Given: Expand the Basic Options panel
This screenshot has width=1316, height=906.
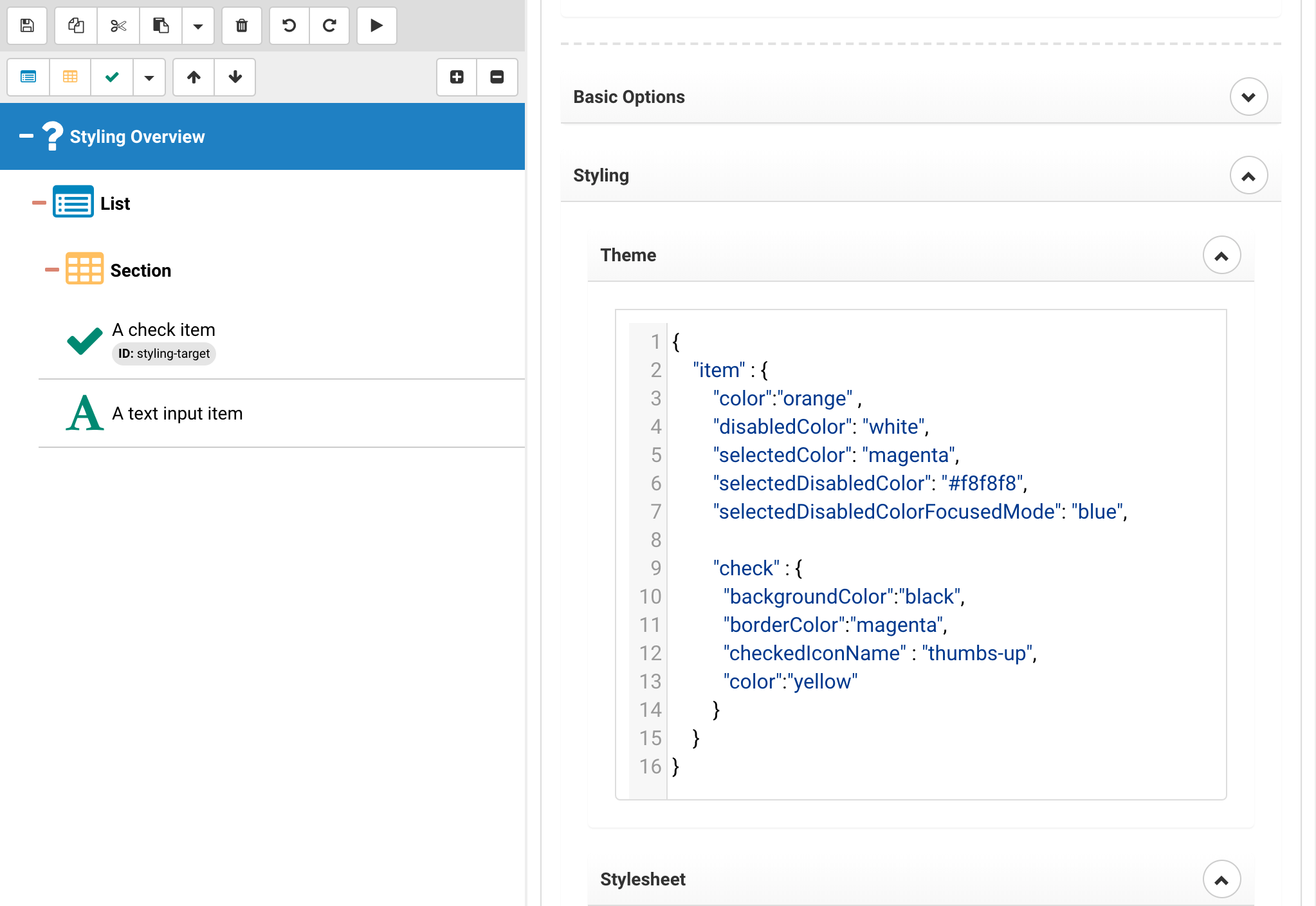Looking at the screenshot, I should pos(1248,97).
